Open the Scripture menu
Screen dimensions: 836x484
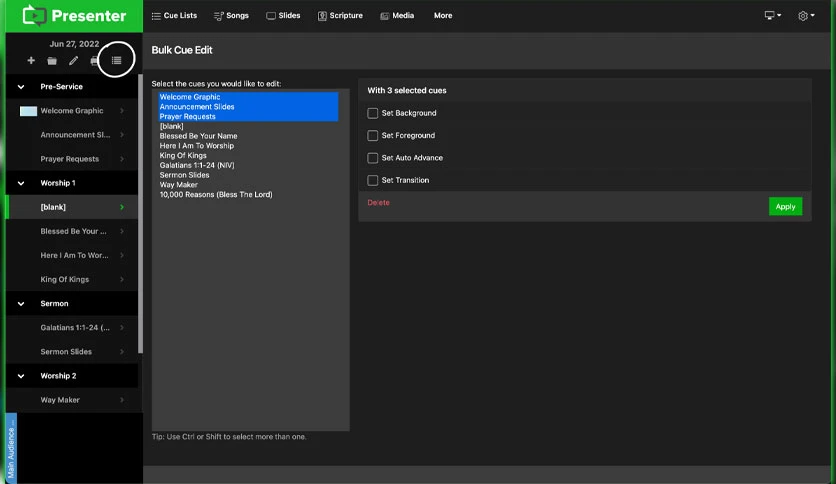pyautogui.click(x=340, y=15)
